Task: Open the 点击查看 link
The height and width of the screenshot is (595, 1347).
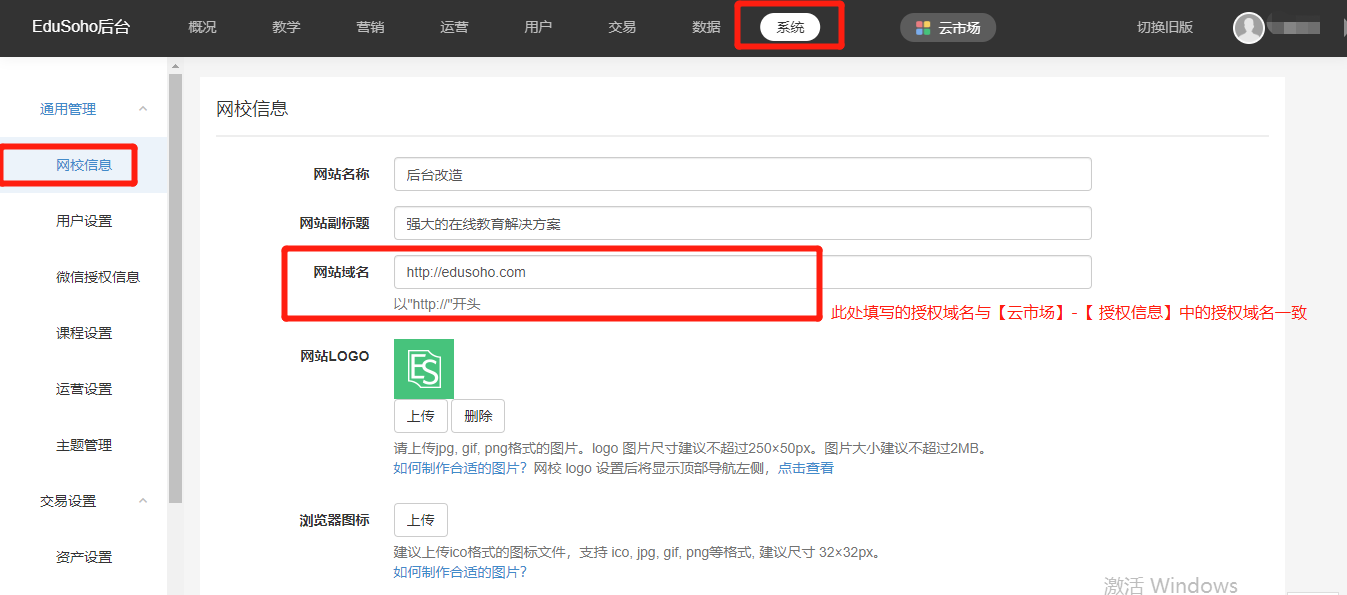Action: coord(805,468)
